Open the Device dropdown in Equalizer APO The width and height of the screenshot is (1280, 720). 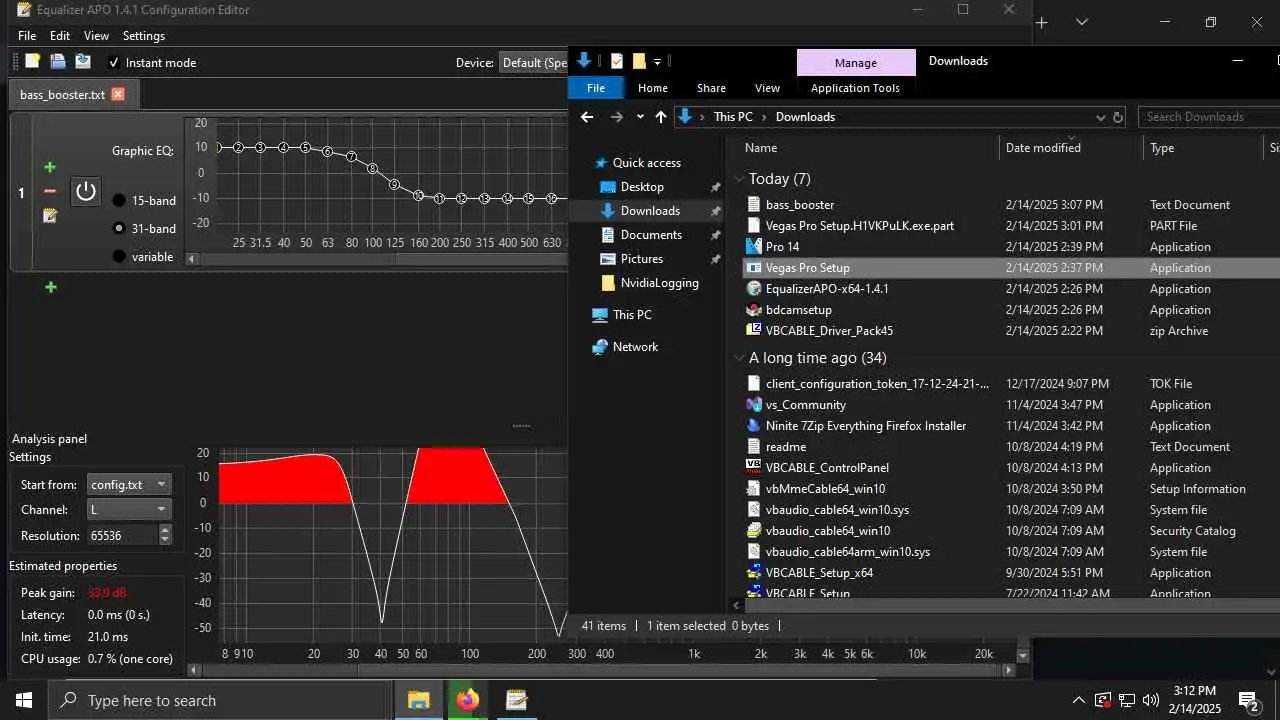click(534, 62)
